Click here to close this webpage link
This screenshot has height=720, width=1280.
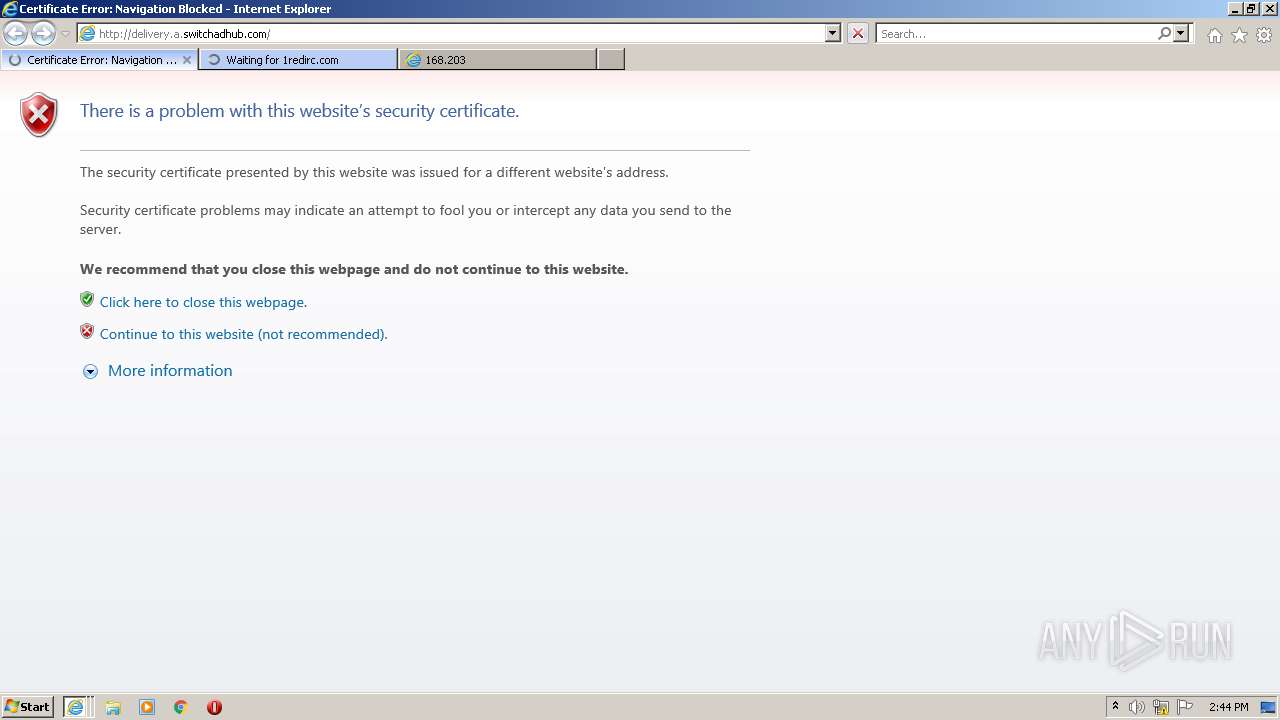(x=203, y=302)
